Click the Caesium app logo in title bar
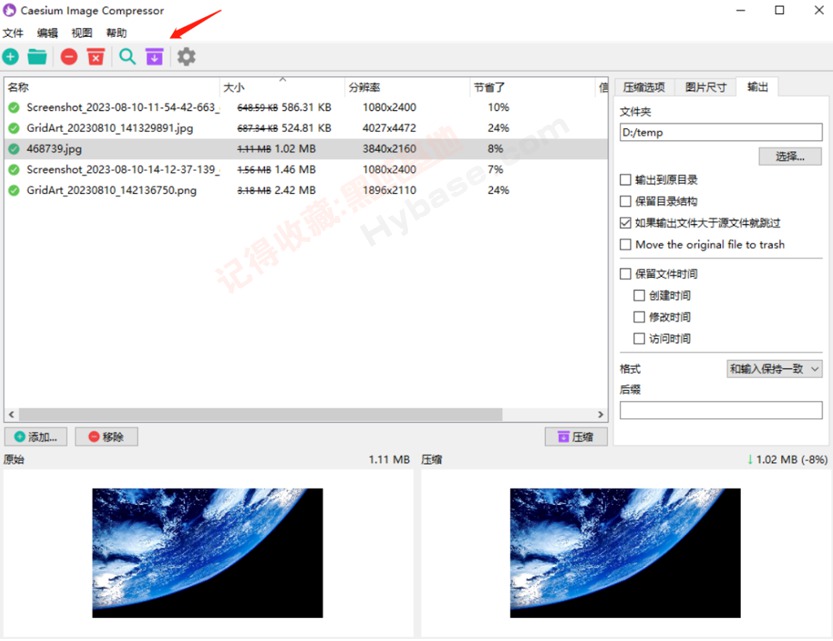 point(10,10)
